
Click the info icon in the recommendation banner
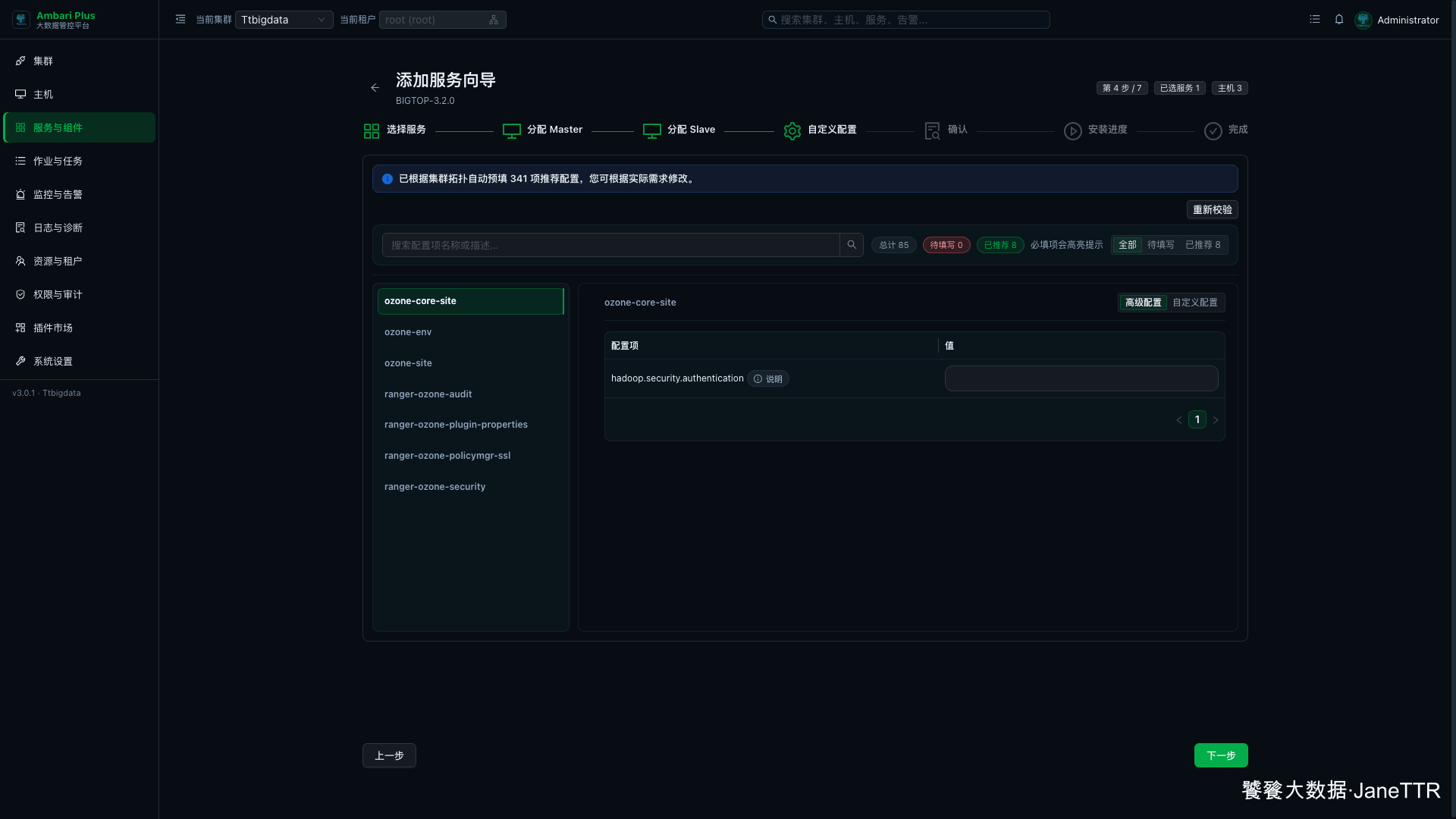click(388, 179)
